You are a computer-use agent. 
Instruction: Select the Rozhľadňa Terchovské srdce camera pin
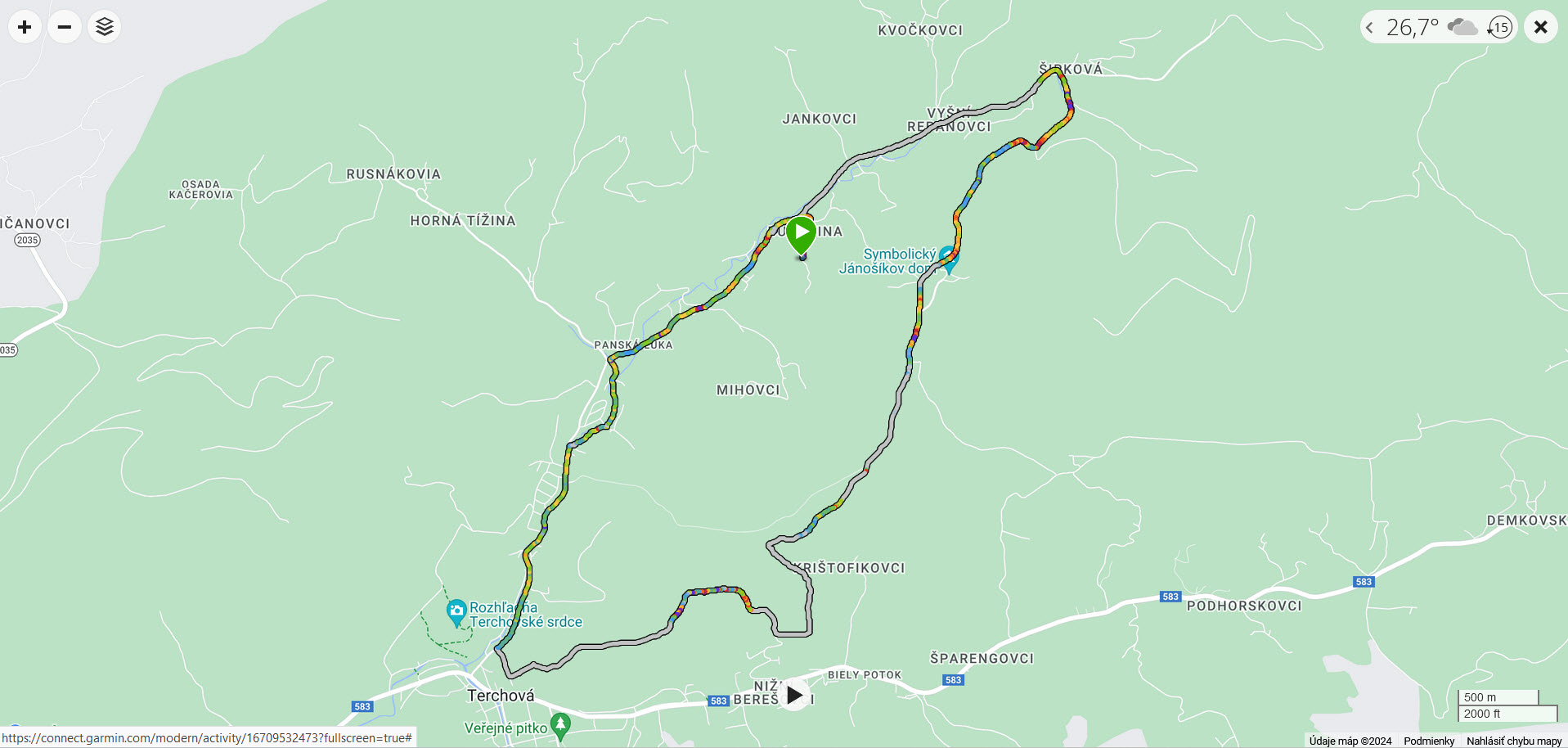456,614
